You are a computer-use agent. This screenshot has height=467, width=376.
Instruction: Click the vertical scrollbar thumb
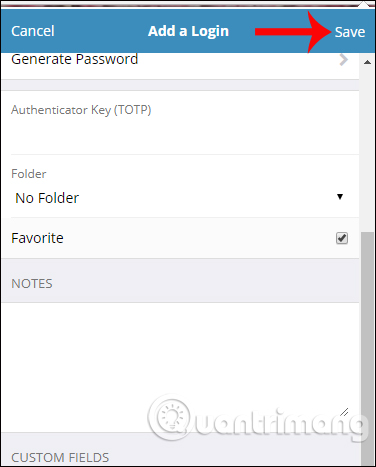(368, 348)
